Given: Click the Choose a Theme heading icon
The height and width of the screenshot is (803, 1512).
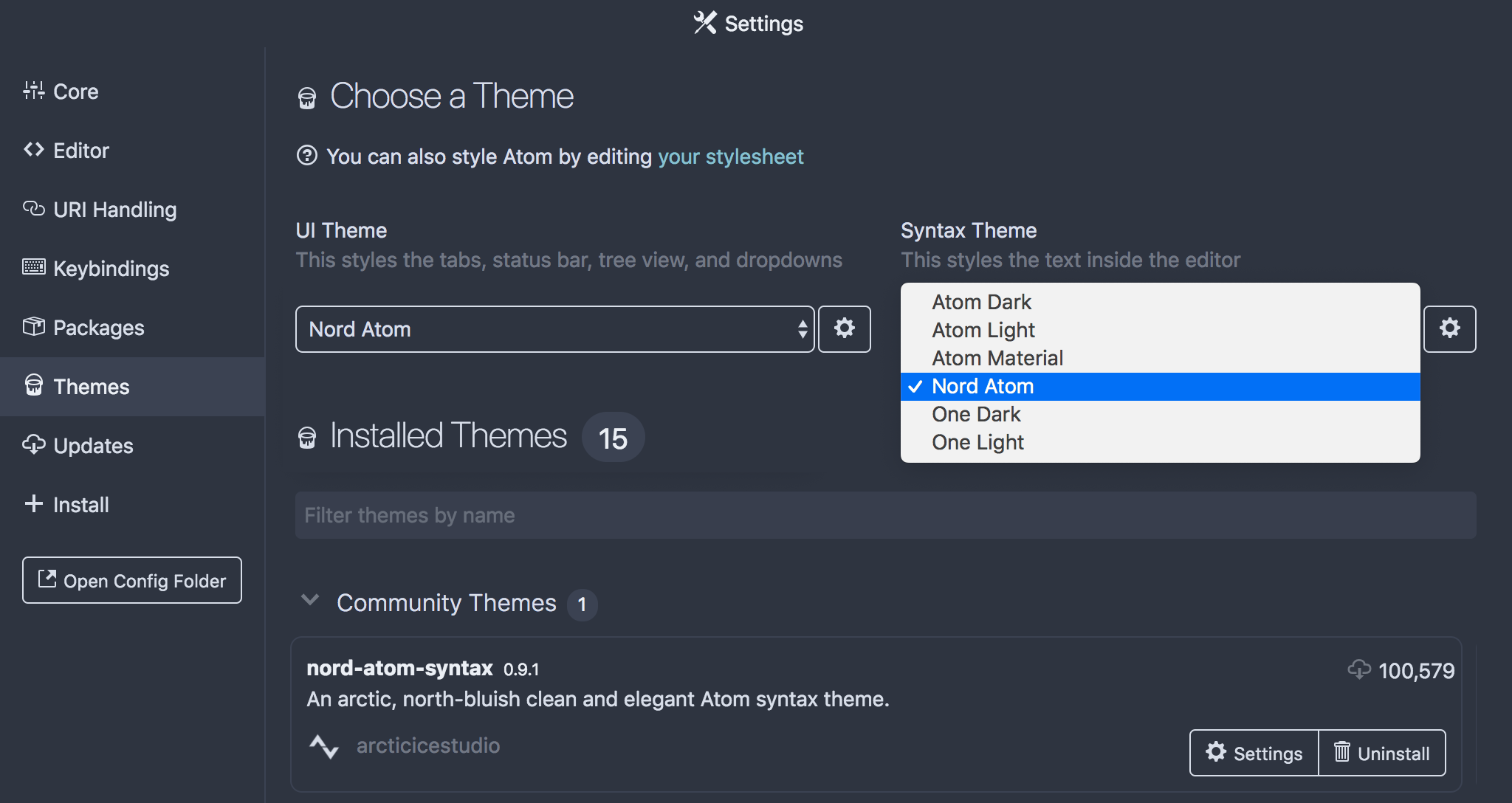Looking at the screenshot, I should click(307, 97).
